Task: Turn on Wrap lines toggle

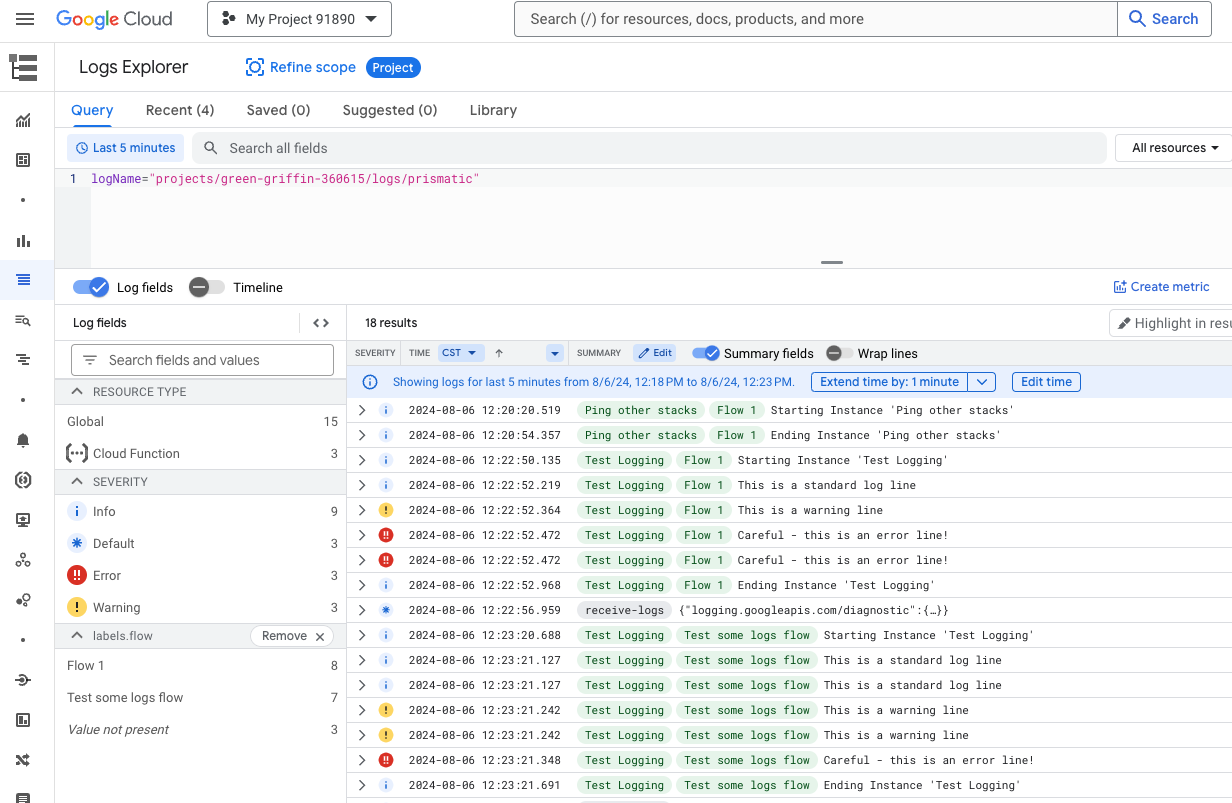Action: pos(839,353)
